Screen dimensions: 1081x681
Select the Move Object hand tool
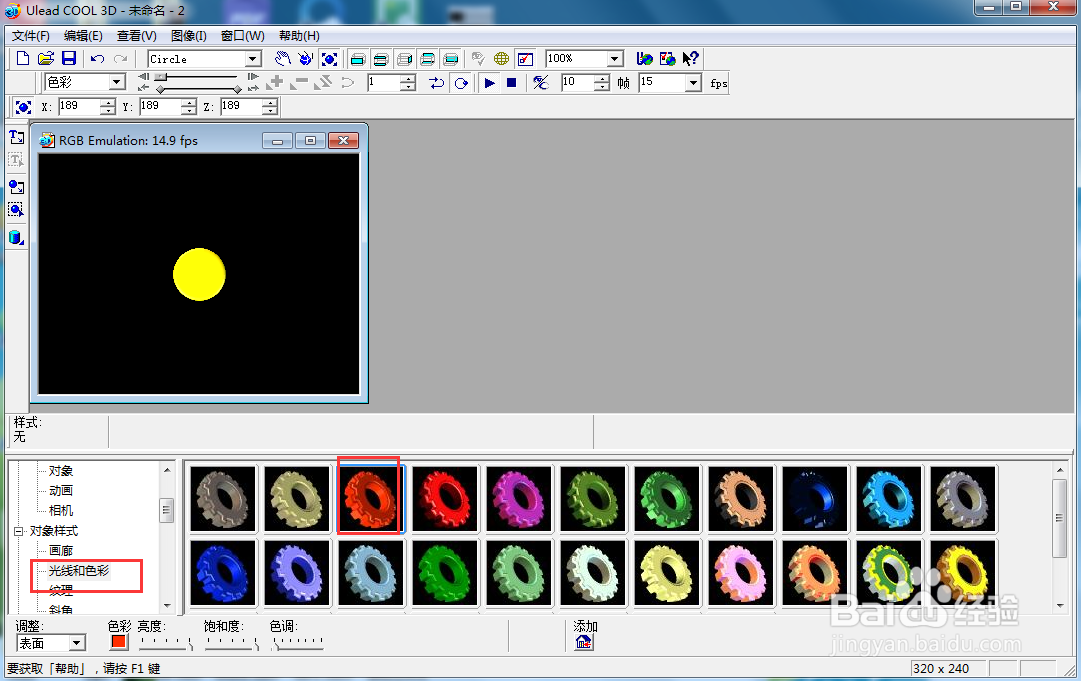[x=283, y=59]
